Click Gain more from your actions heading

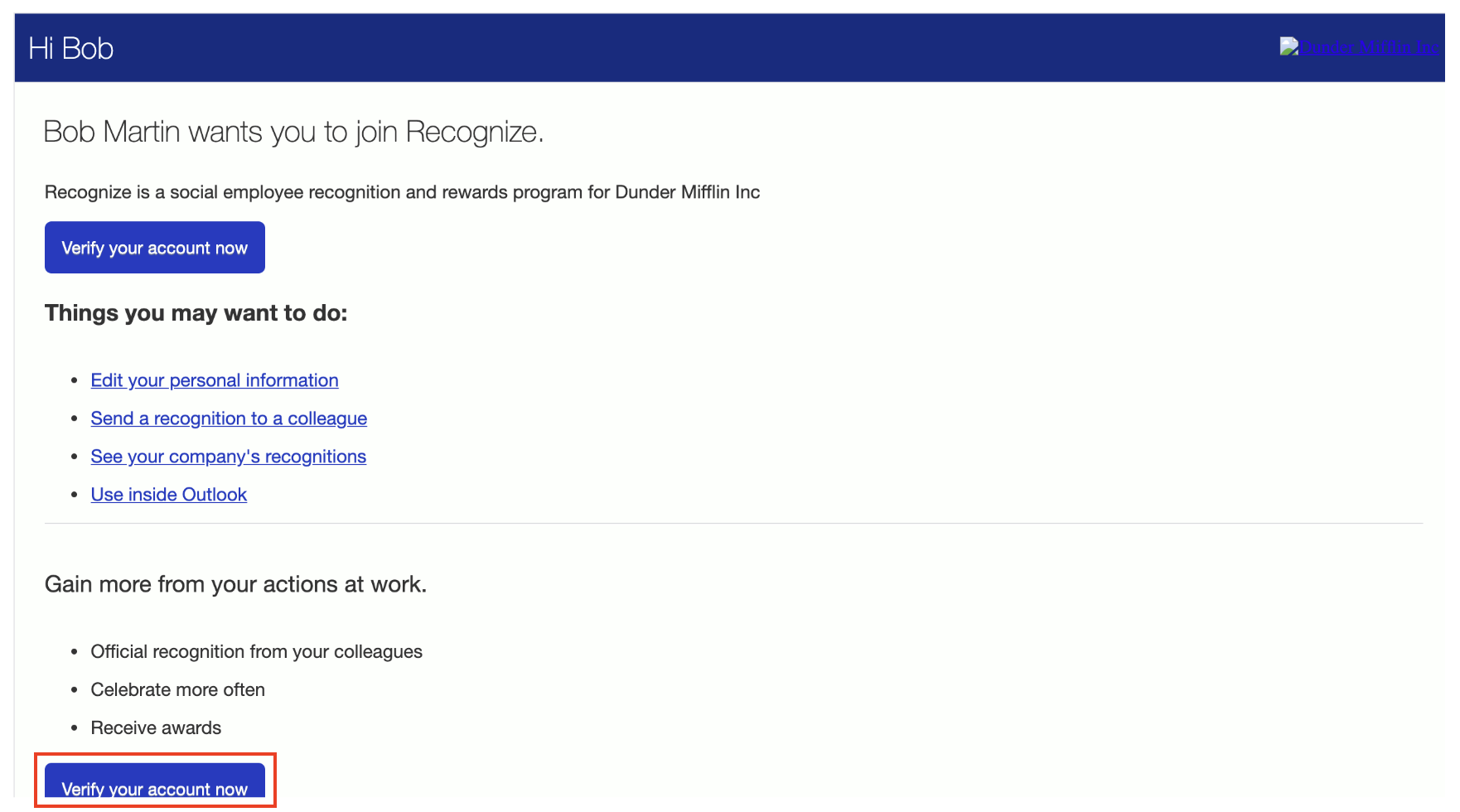[x=235, y=584]
